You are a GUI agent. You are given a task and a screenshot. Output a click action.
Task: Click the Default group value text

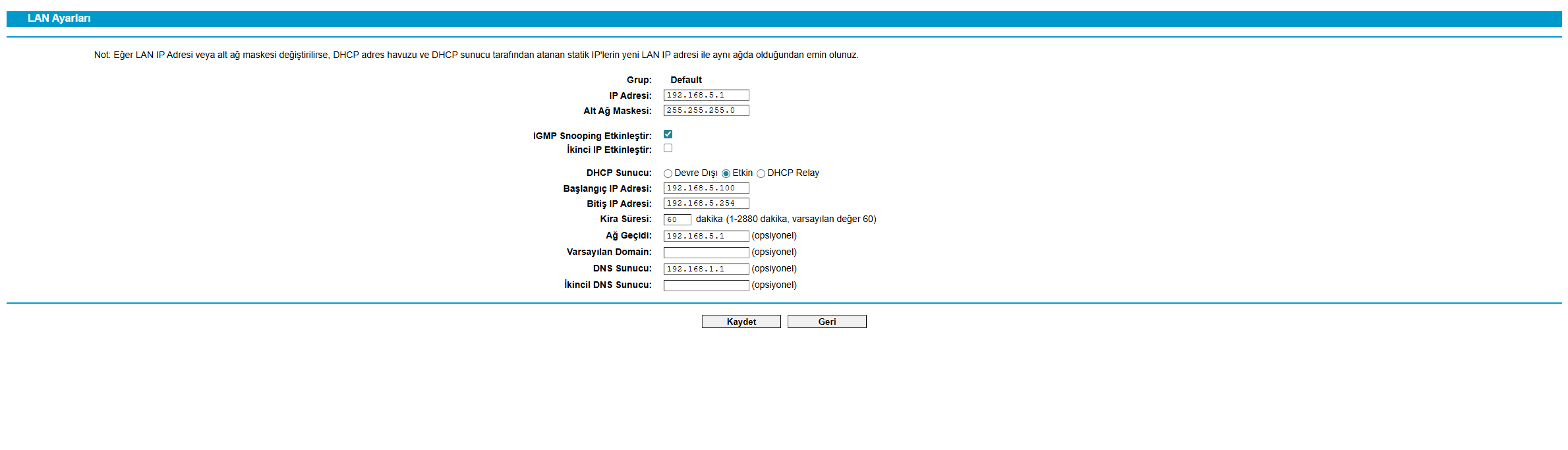(x=686, y=80)
